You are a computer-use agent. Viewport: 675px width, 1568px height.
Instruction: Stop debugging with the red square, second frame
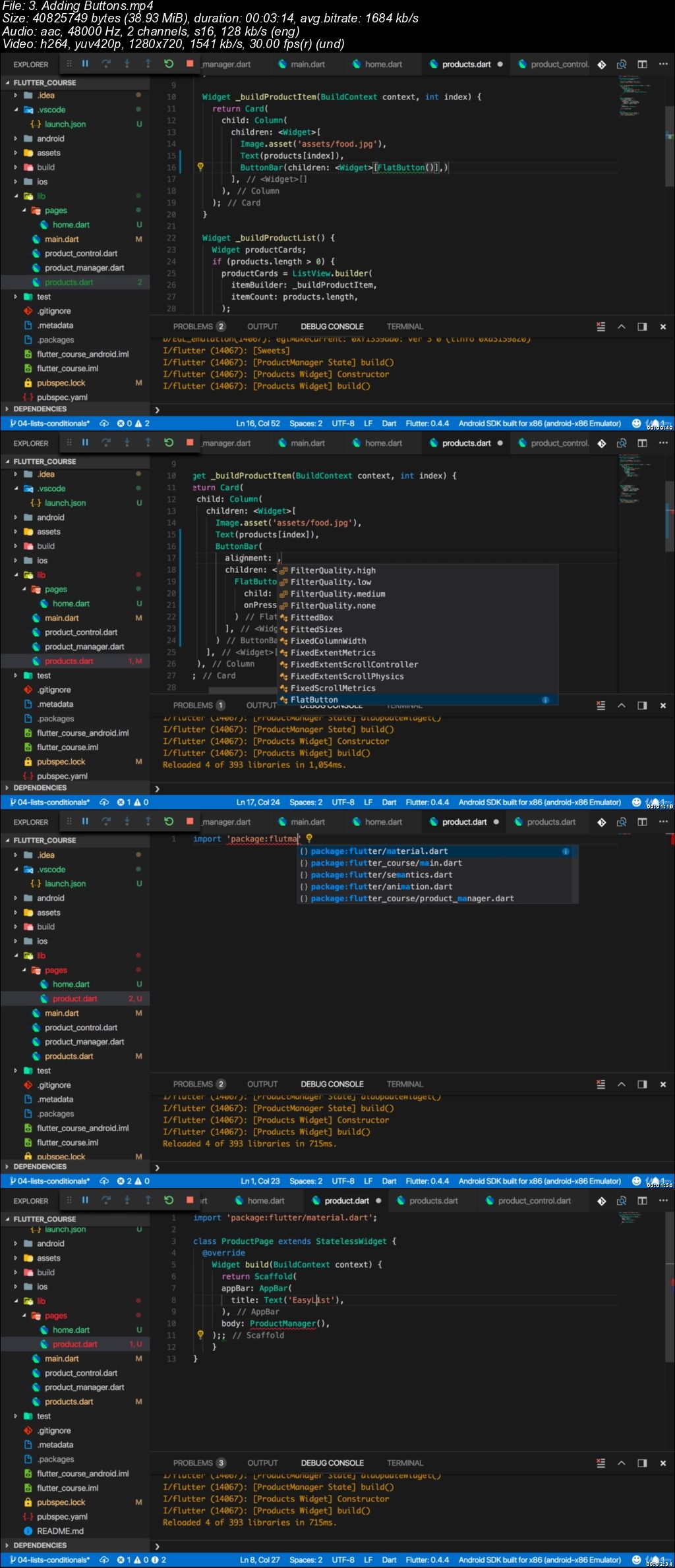point(190,443)
